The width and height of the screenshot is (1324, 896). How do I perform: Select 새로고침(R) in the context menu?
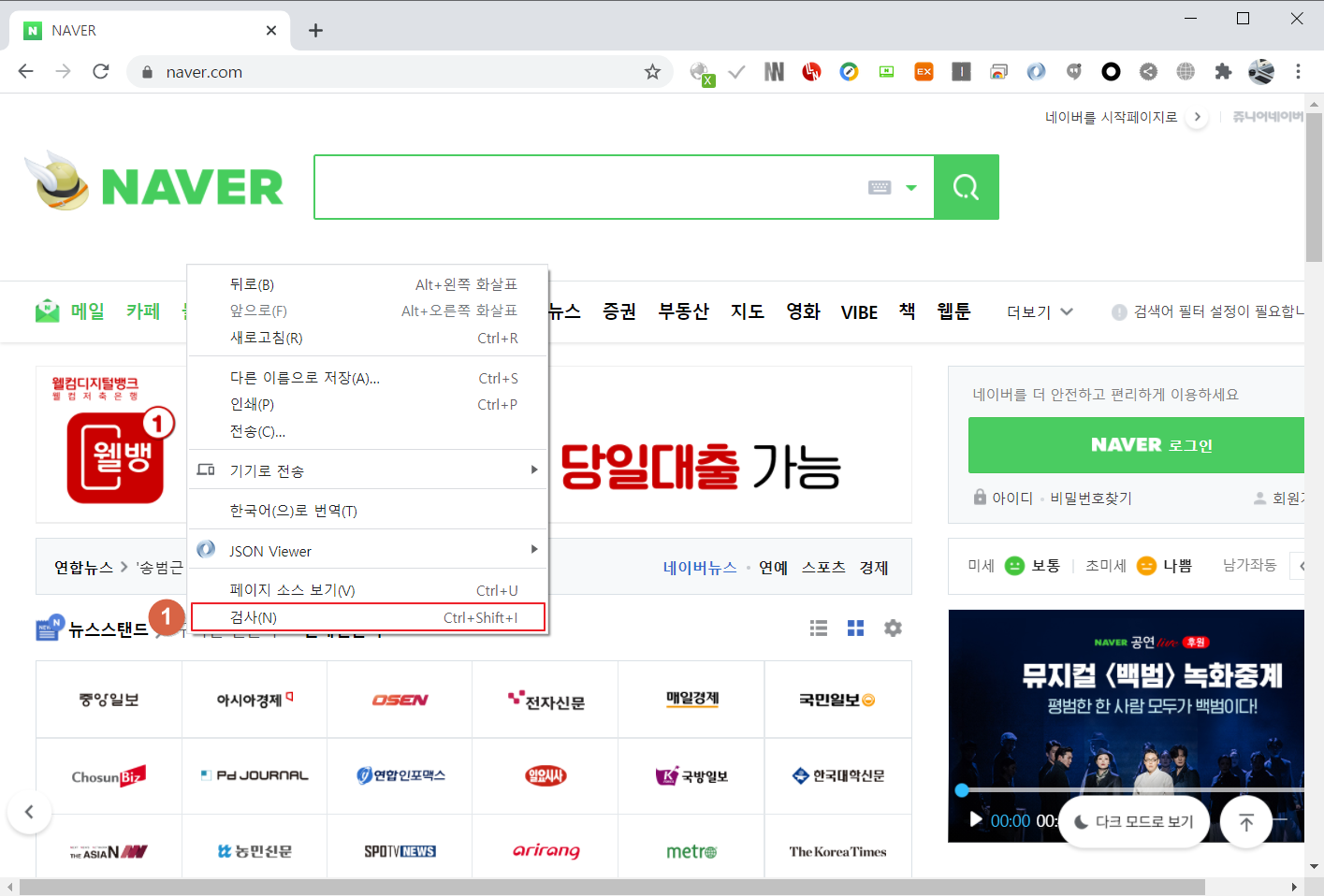[368, 338]
